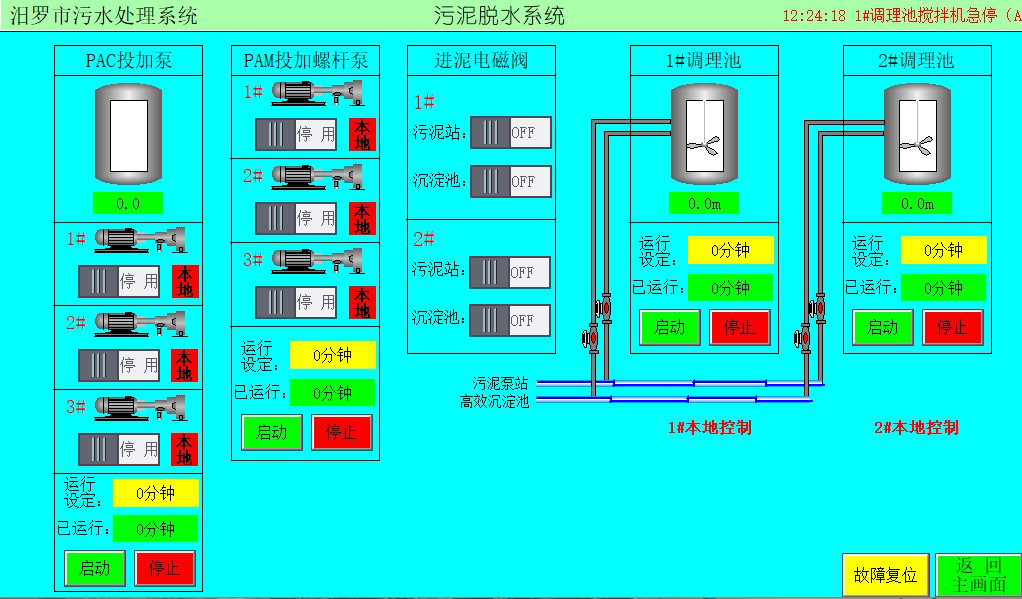Select the PAC 1# pump motor icon
1022x599 pixels.
click(x=139, y=240)
